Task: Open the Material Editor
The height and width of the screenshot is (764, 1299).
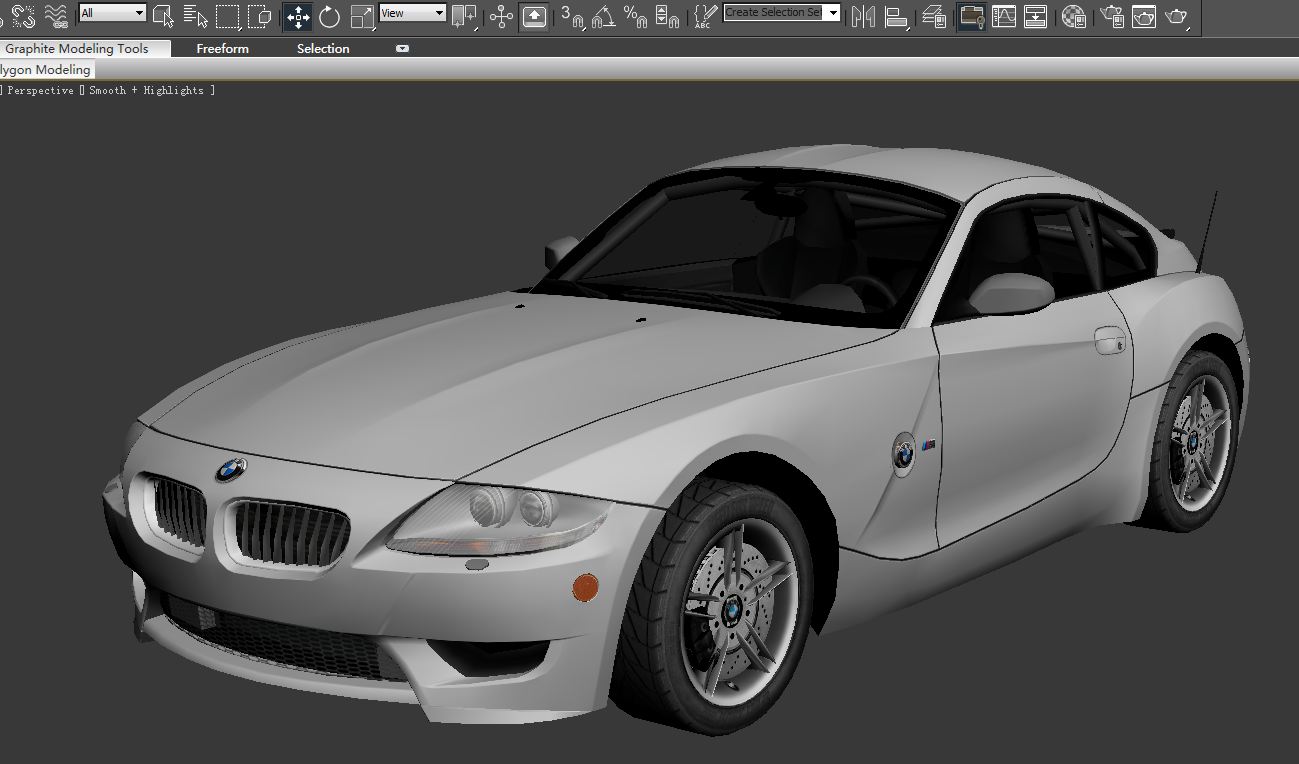Action: tap(1074, 15)
